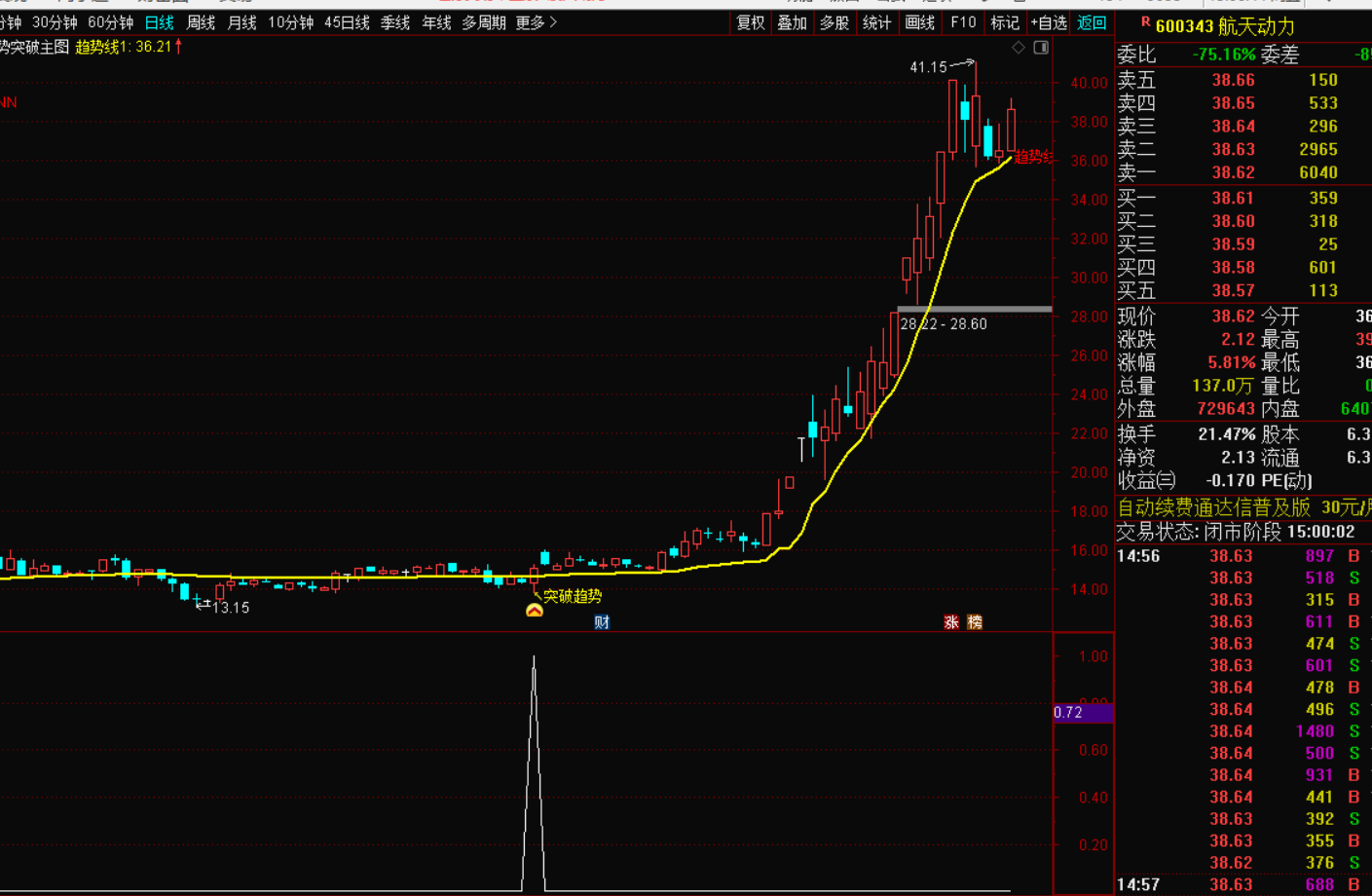Click the 返回 back button
The image size is (1372, 896).
pyautogui.click(x=1092, y=22)
